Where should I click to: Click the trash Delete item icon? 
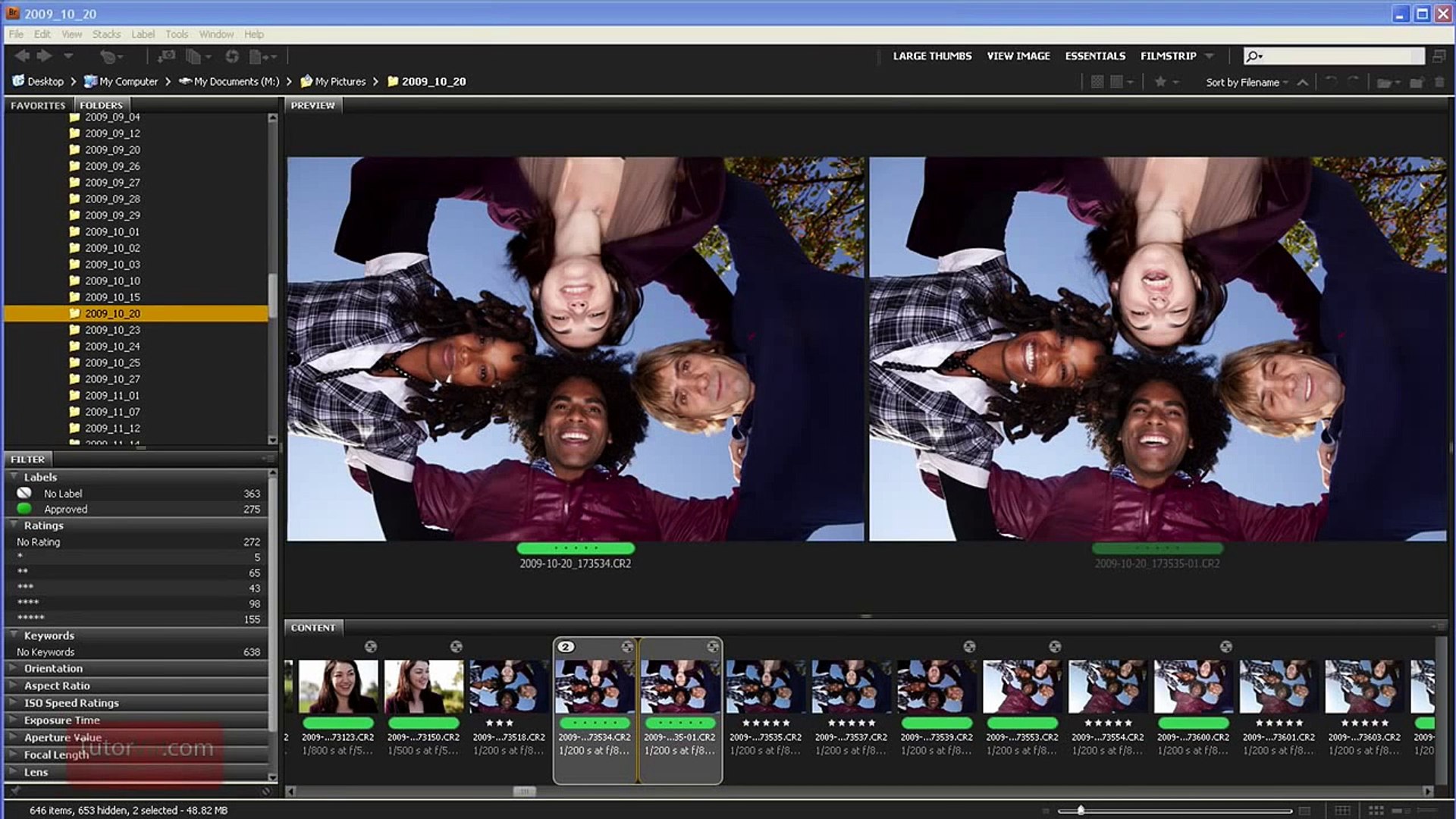(1439, 82)
